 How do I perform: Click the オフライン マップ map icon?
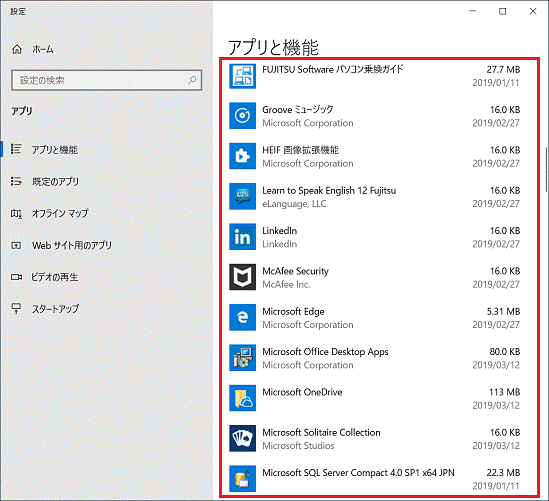(16, 213)
